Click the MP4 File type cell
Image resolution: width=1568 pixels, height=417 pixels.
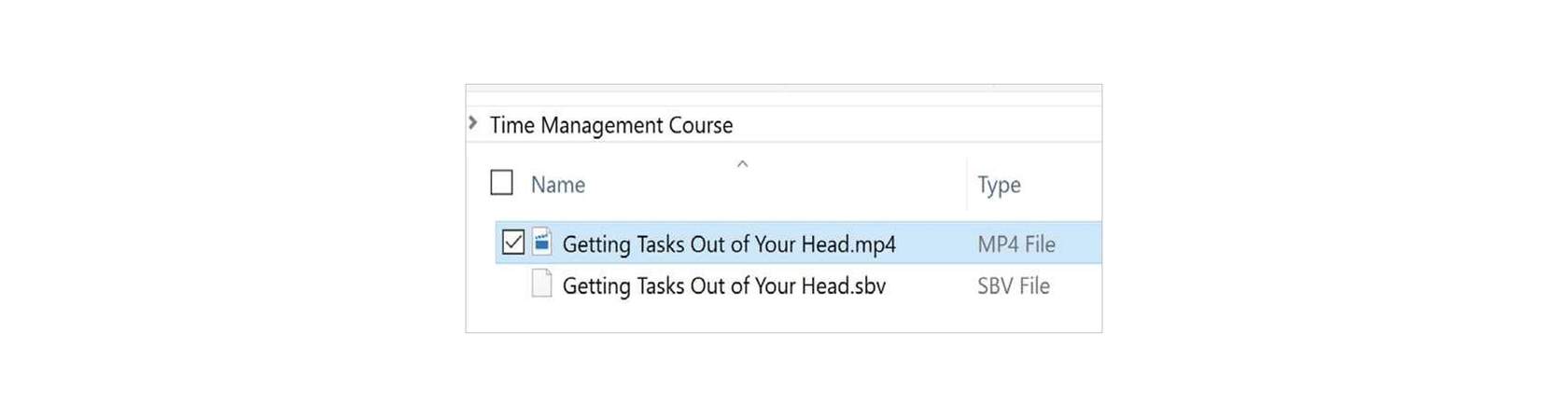tap(1016, 244)
